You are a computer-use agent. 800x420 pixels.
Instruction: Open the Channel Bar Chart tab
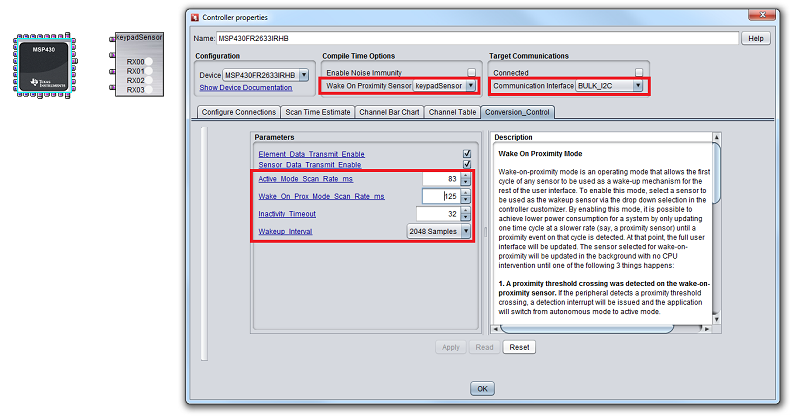(390, 112)
